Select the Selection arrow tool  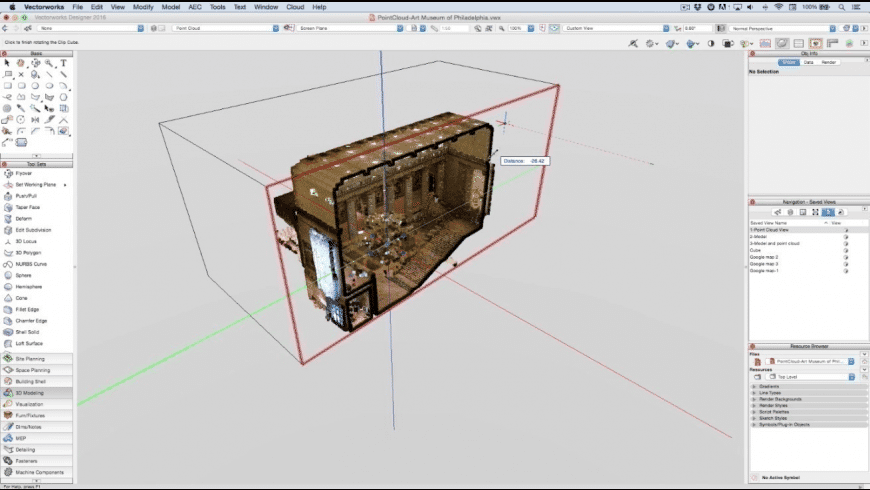click(7, 63)
